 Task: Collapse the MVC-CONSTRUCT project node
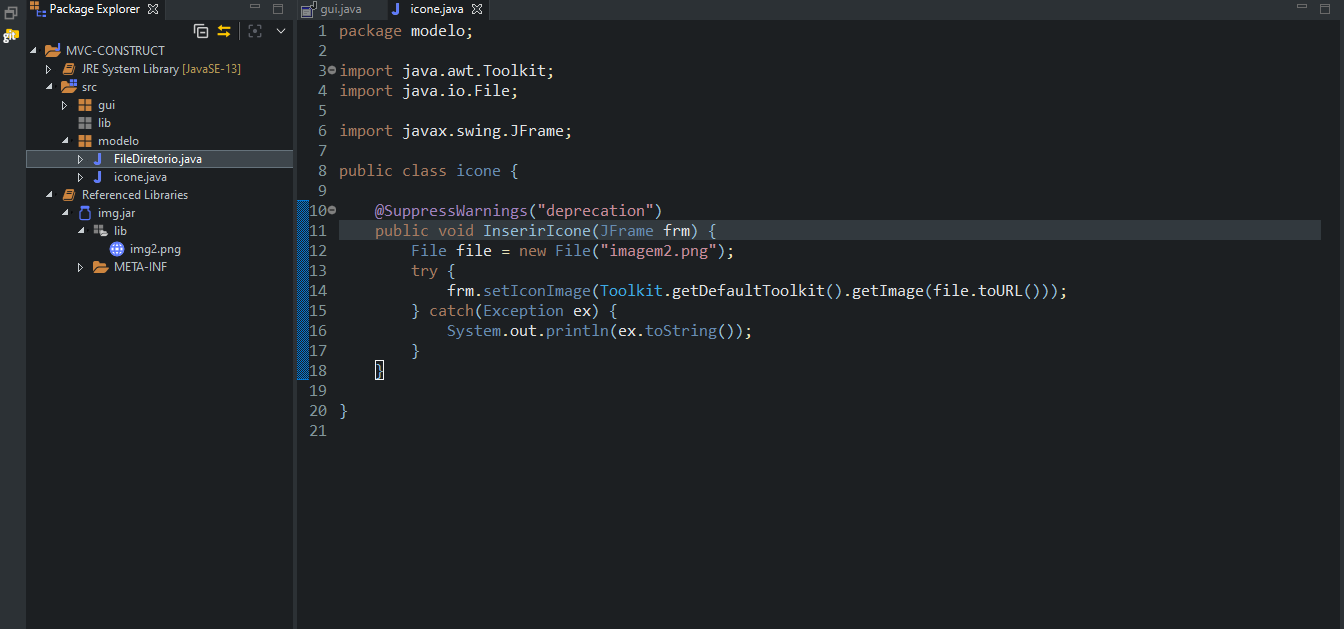pos(33,51)
